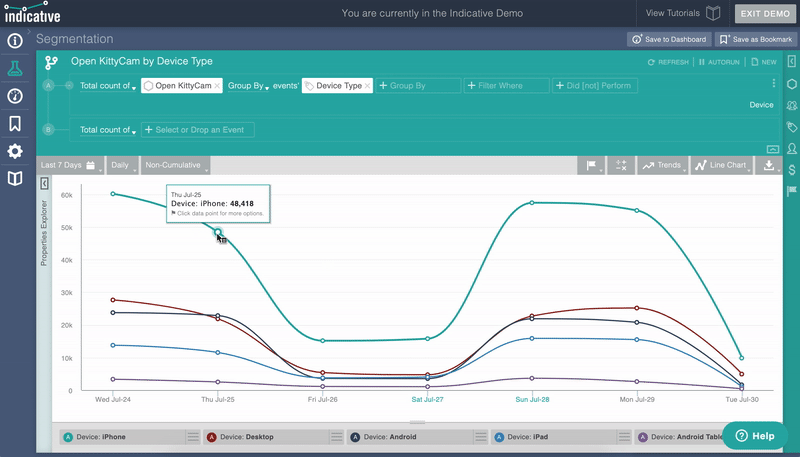
Task: Click the Desktop legend drag handle
Action: pos(337,437)
